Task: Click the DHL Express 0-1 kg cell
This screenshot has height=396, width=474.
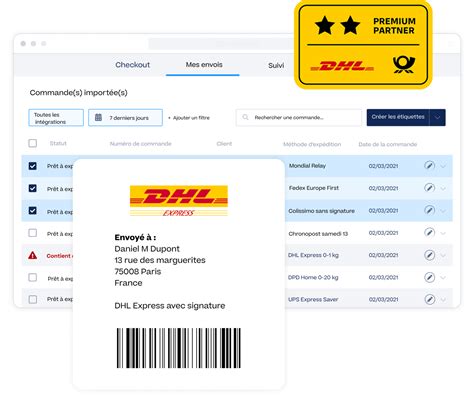Action: point(313,255)
